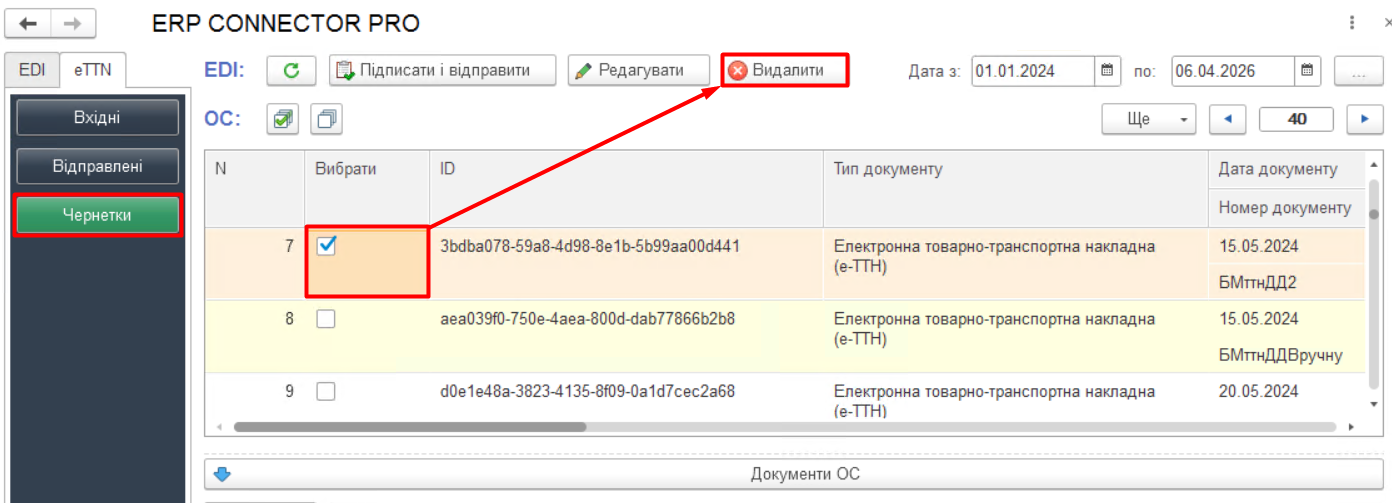
Task: Uncheck the checkbox in row 7
Action: 326,246
